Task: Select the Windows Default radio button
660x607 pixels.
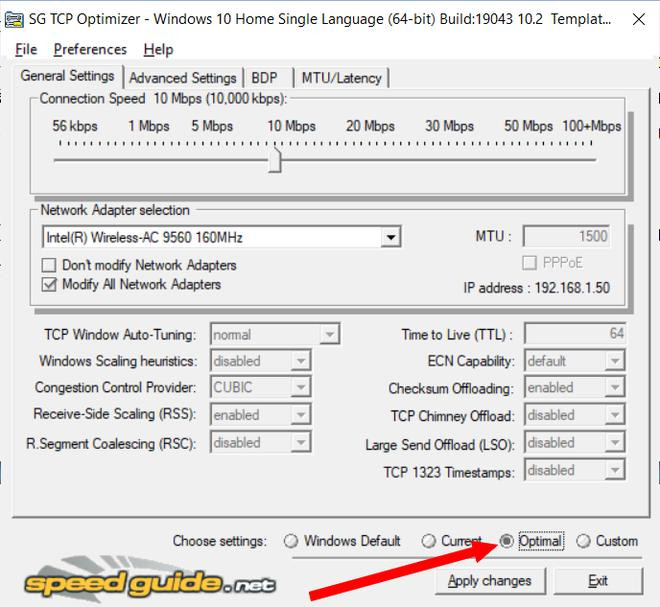Action: click(x=291, y=541)
